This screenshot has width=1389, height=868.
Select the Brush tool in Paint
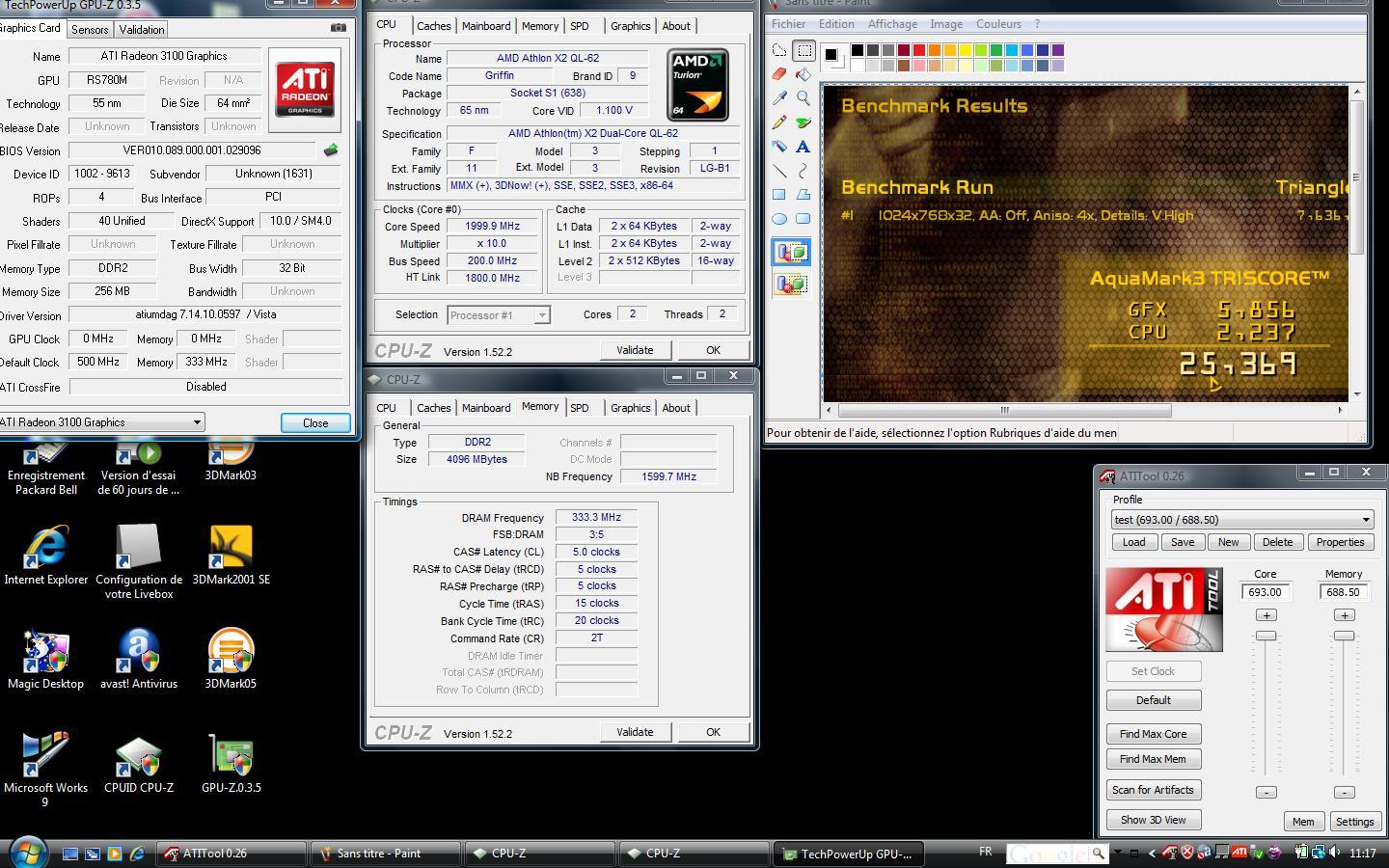[x=803, y=122]
